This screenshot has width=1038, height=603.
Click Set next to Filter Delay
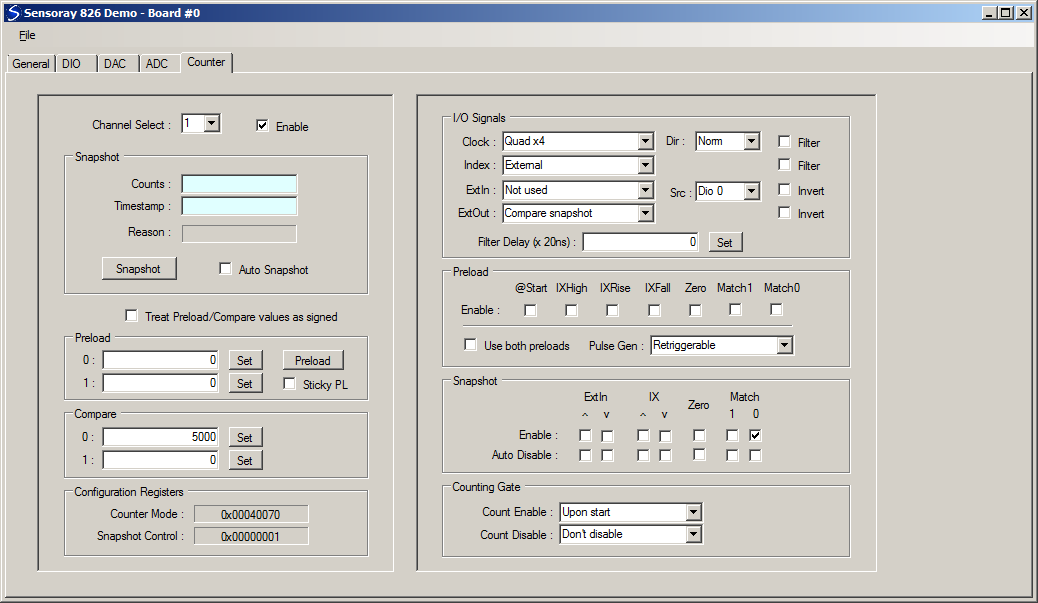[726, 242]
